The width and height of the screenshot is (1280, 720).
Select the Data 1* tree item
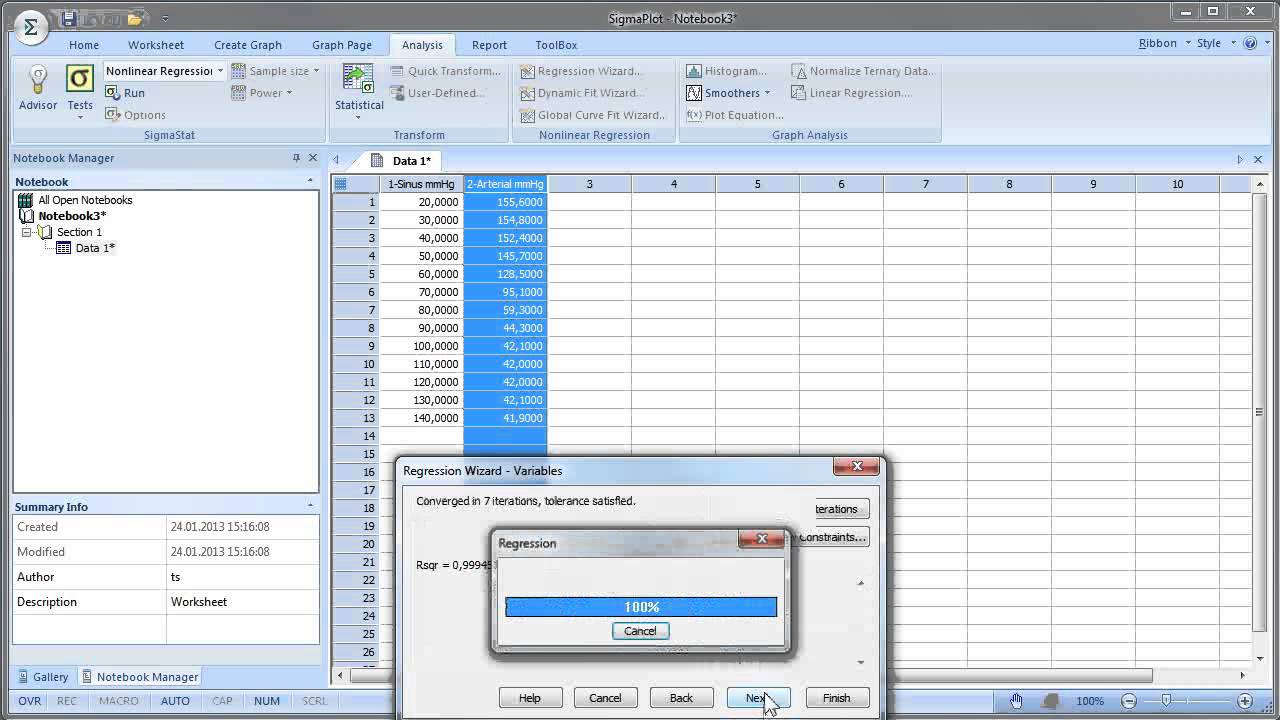coord(94,248)
